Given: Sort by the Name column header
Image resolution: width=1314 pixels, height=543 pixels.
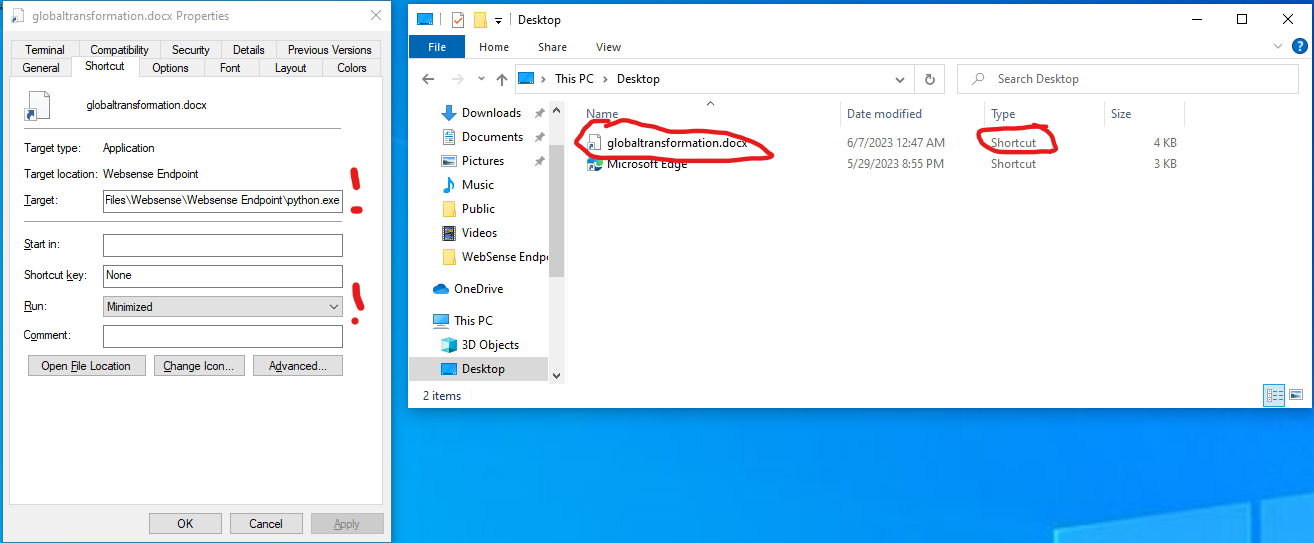Looking at the screenshot, I should tap(602, 114).
